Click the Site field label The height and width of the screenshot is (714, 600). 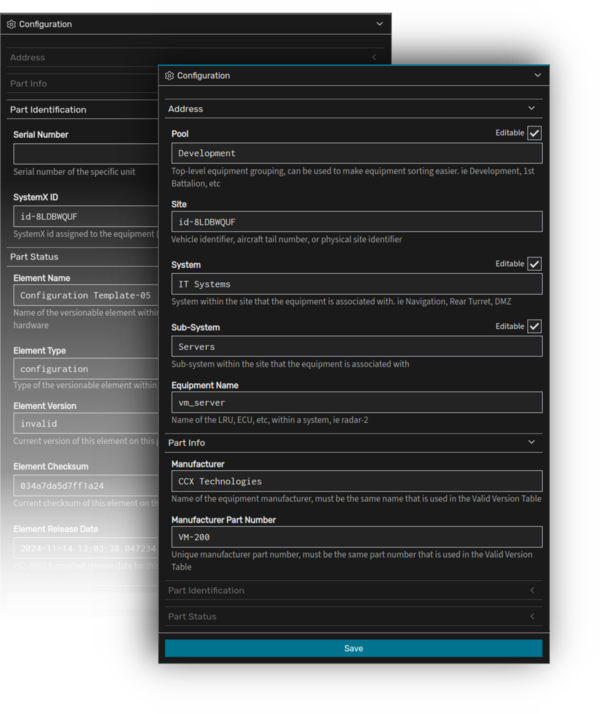(179, 204)
